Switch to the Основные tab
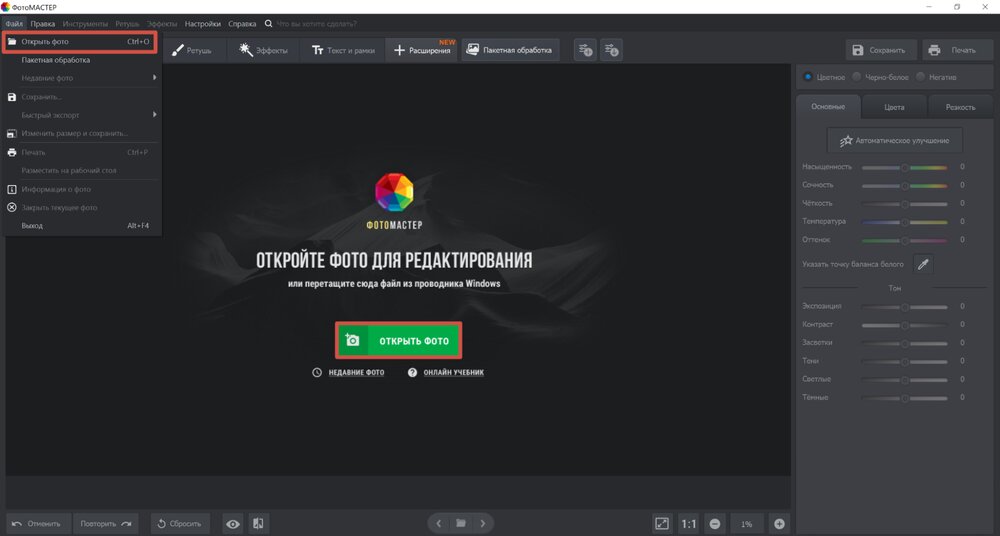 point(828,107)
